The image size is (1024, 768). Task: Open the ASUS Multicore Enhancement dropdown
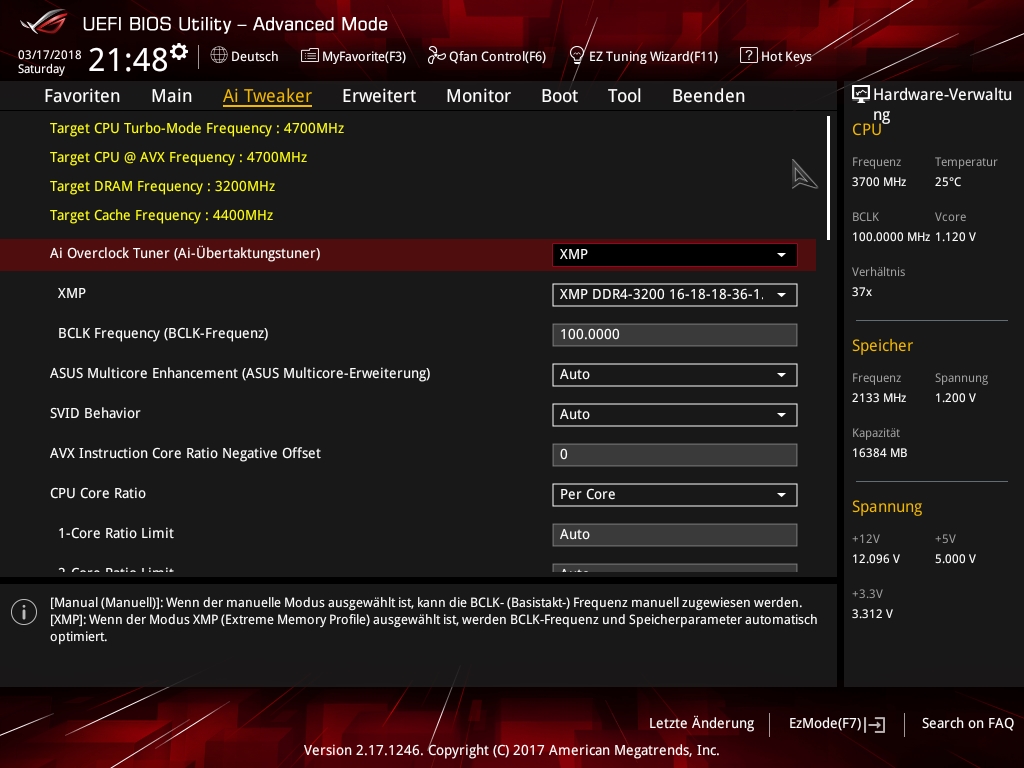(675, 375)
